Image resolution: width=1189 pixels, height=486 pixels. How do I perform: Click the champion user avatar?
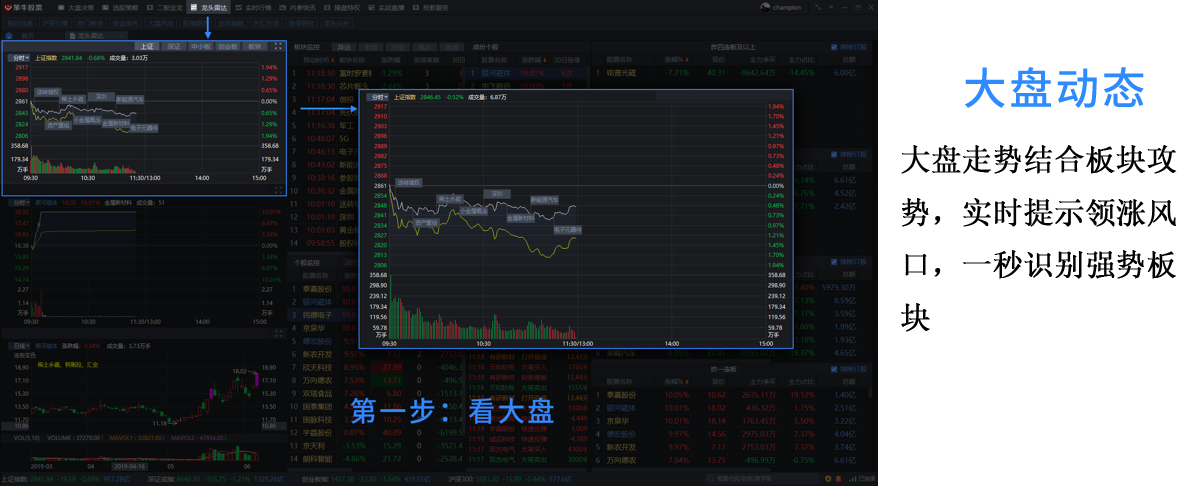click(x=766, y=7)
